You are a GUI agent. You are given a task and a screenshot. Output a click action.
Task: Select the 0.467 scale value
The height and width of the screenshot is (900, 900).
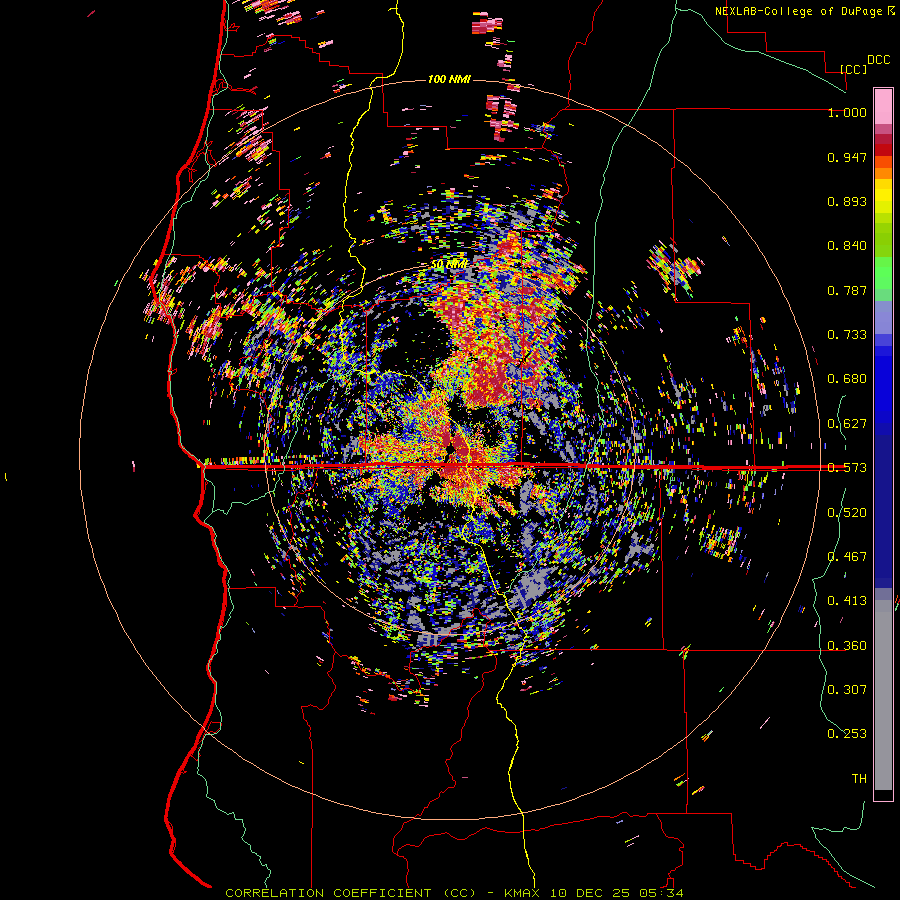pyautogui.click(x=847, y=557)
